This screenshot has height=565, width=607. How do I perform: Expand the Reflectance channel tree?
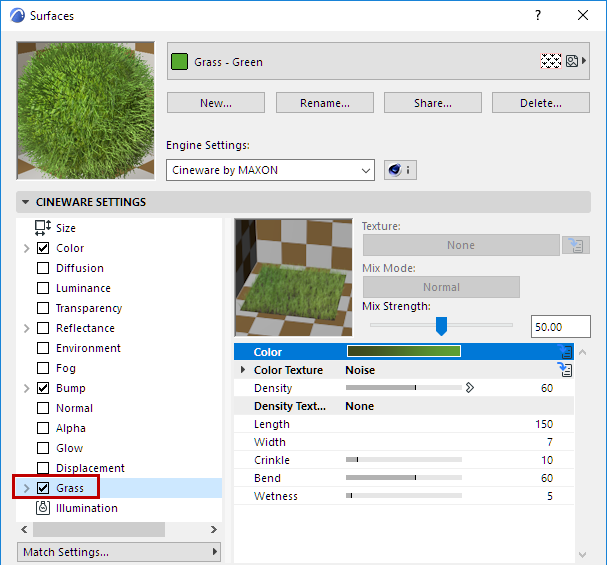coord(26,328)
